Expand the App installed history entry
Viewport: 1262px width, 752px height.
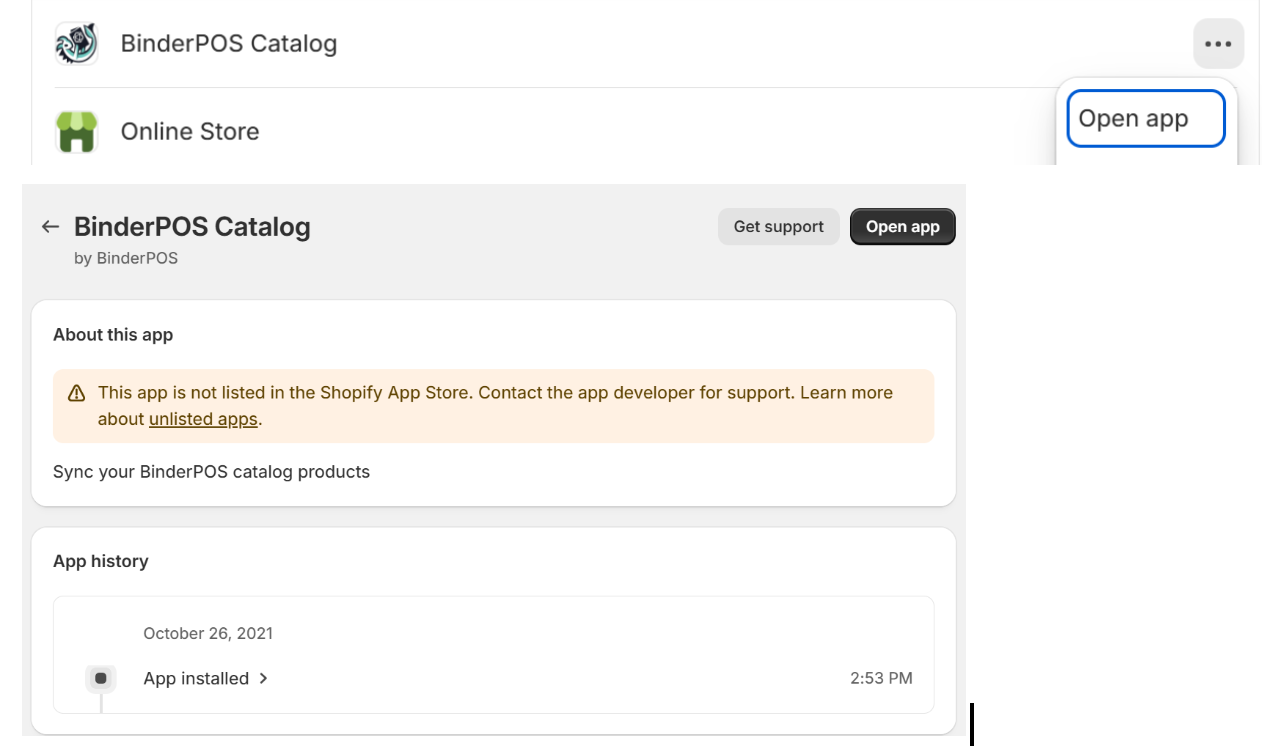tap(206, 678)
